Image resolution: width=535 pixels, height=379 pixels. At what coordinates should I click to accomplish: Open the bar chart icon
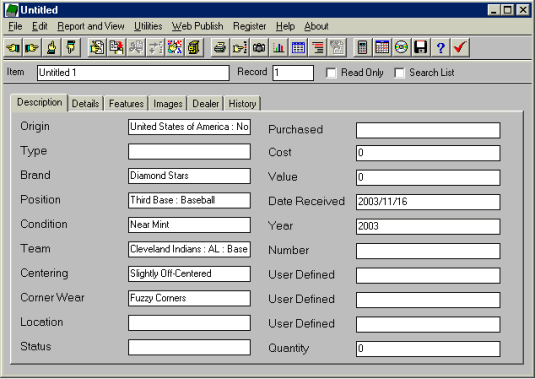coord(278,47)
